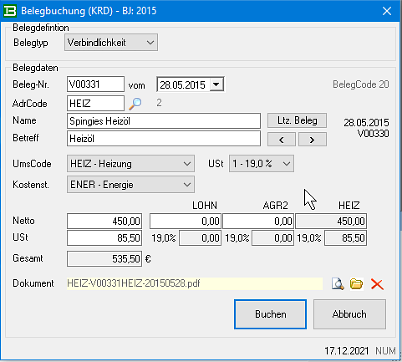Click the Ltz. Beleg button
This screenshot has width=402, height=362.
click(x=297, y=121)
